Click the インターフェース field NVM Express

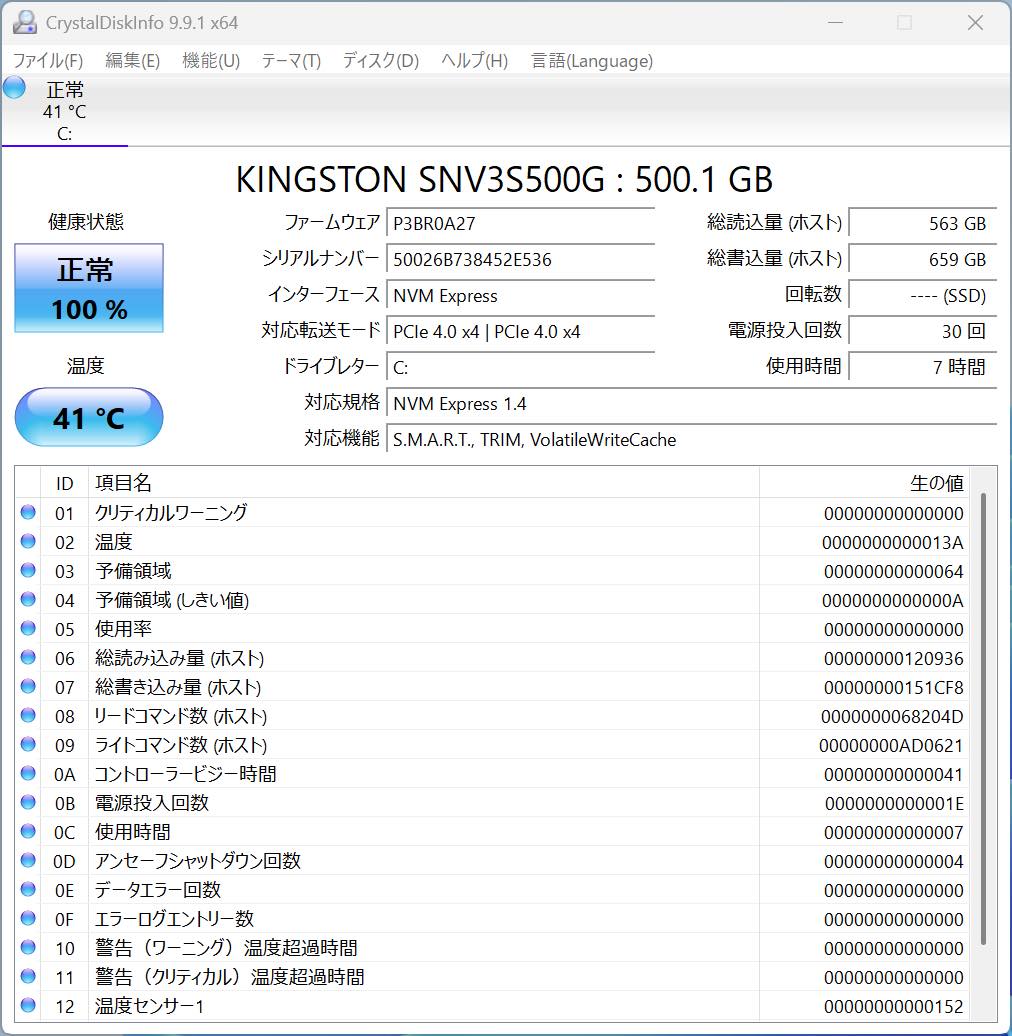coord(521,295)
